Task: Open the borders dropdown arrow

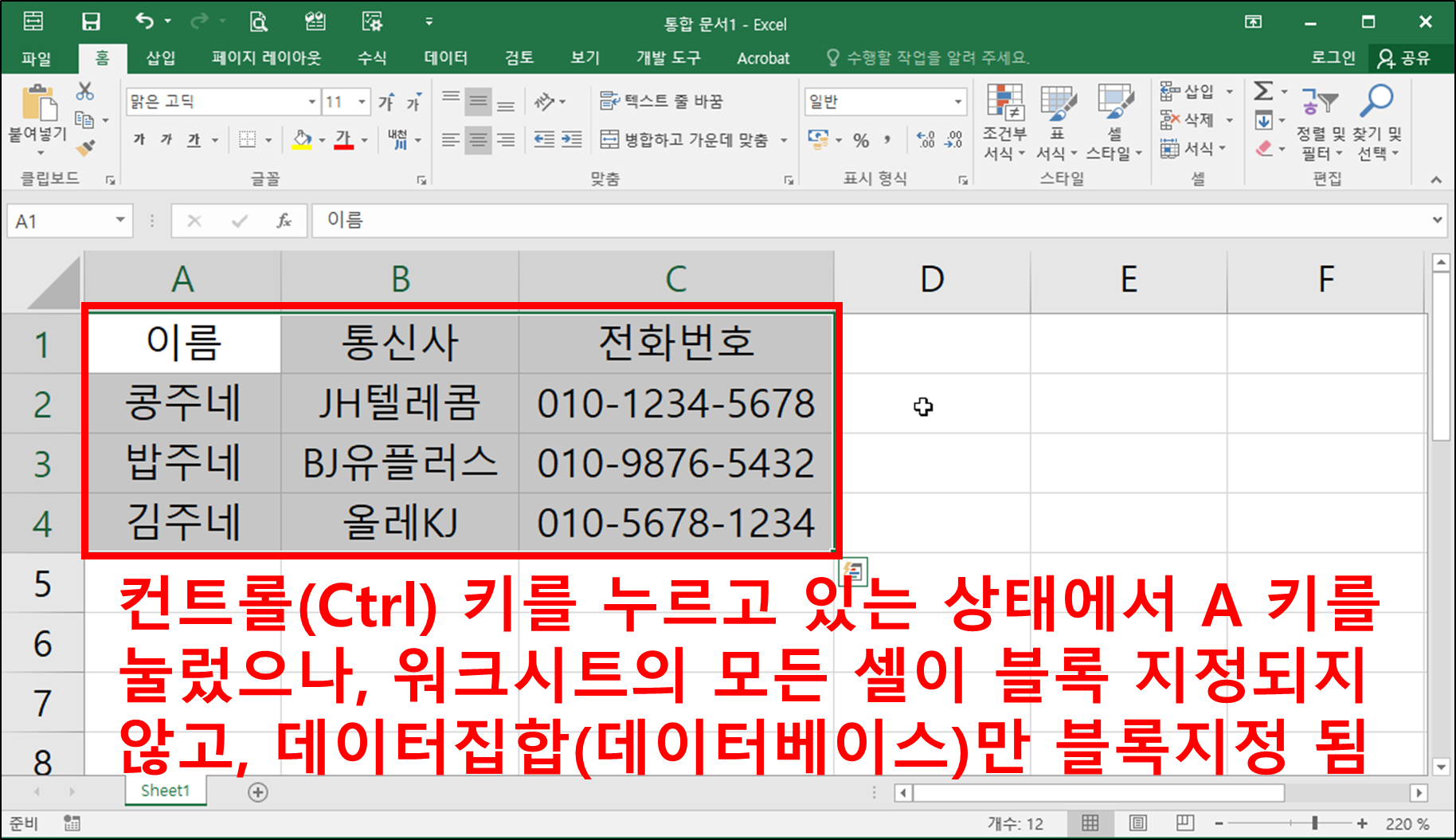Action: [268, 140]
